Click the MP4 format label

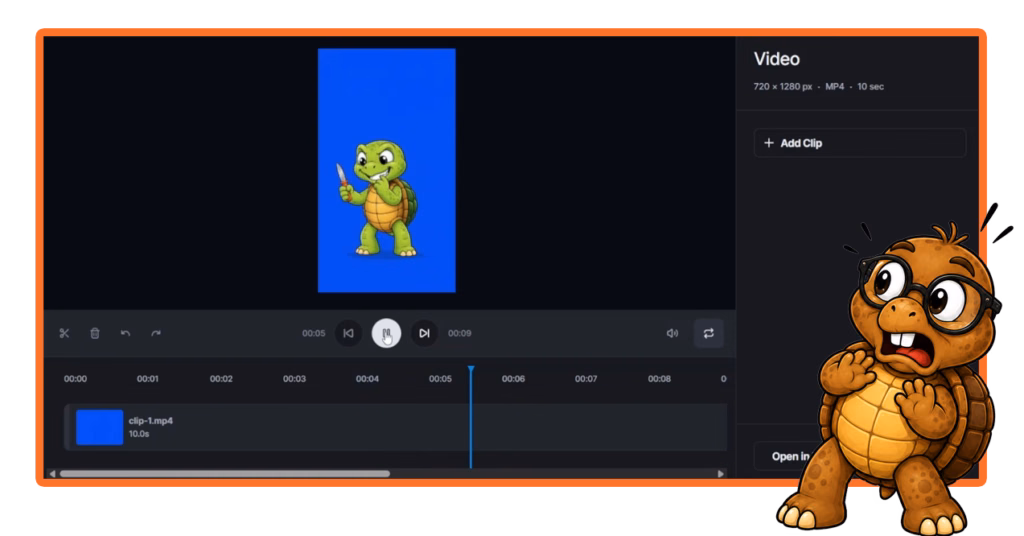pyautogui.click(x=835, y=86)
